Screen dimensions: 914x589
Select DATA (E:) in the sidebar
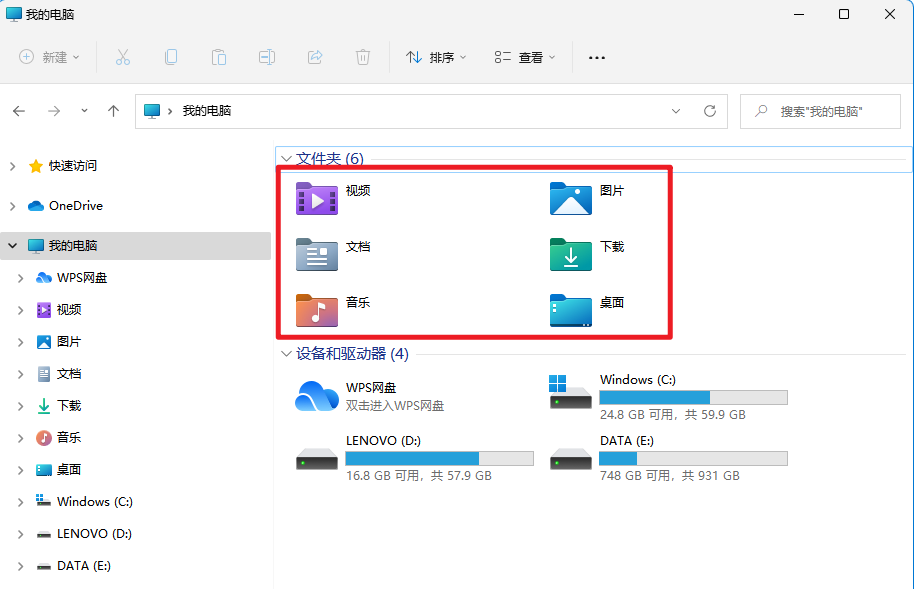tap(83, 566)
